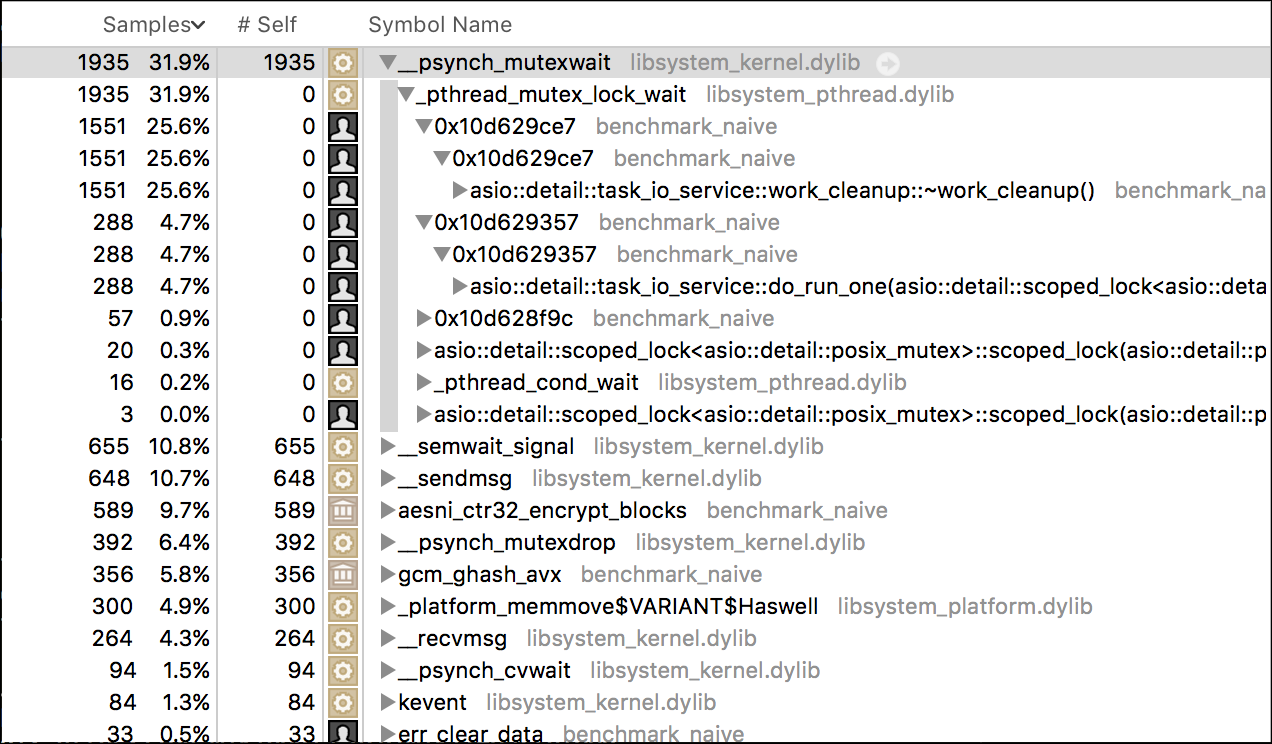Click the building icon beside gcm_ghash_avx
The image size is (1272, 744).
point(342,575)
